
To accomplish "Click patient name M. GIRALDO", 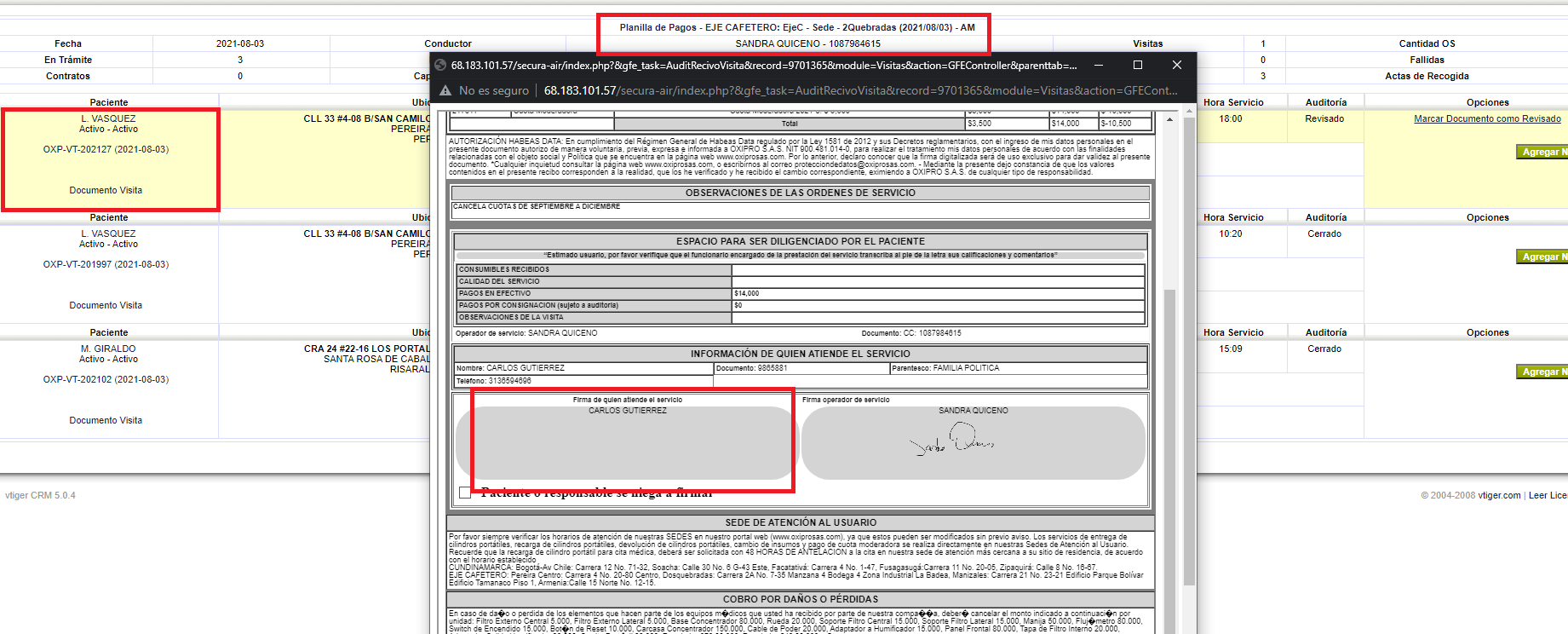I will [x=108, y=349].
